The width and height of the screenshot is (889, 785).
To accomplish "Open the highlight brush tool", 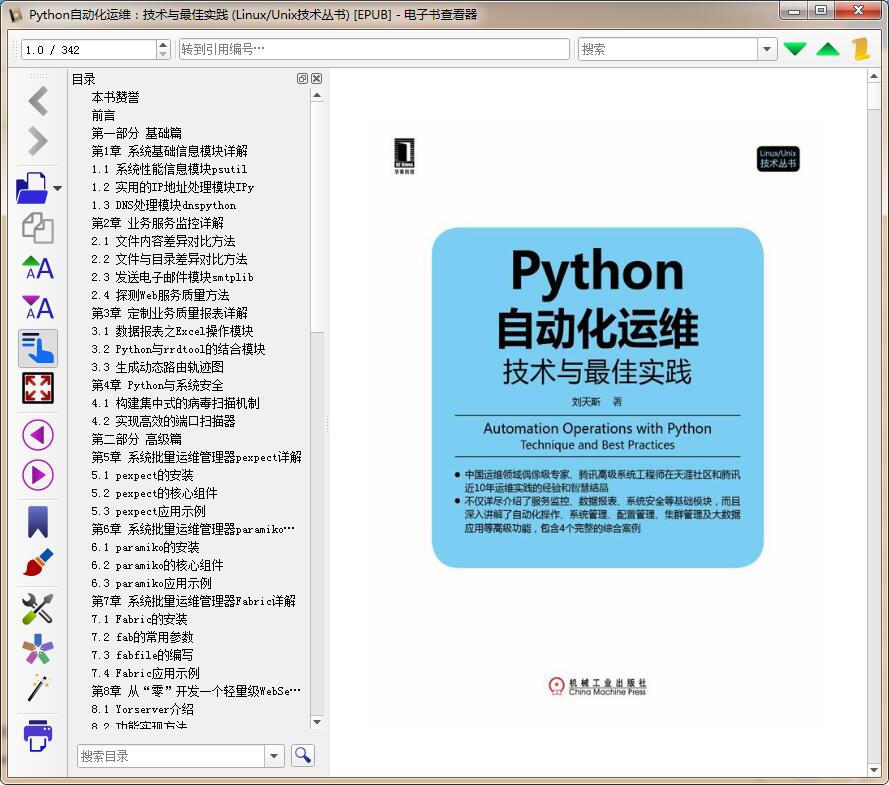I will (x=38, y=562).
